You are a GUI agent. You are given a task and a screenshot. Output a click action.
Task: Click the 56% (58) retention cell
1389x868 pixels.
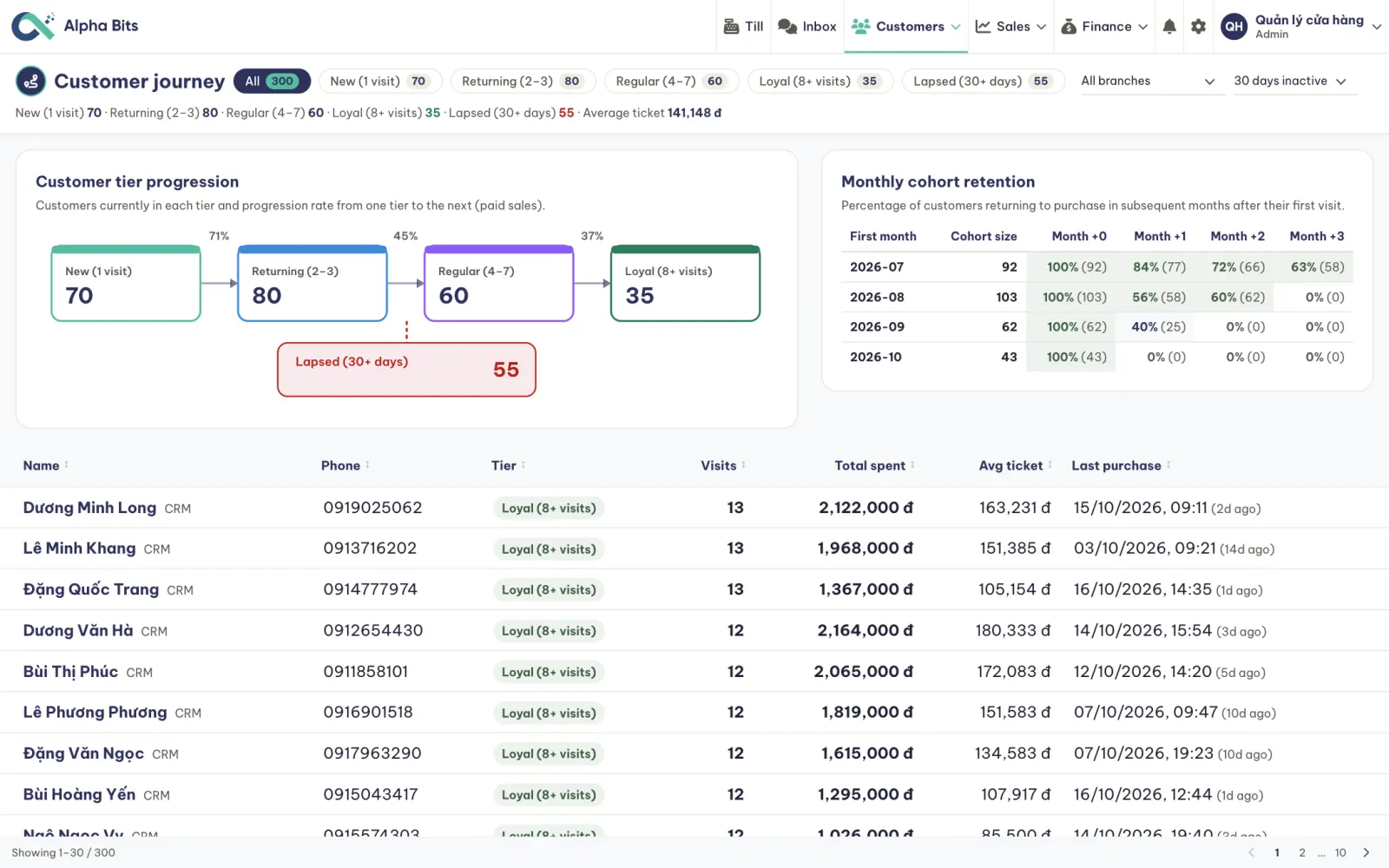point(1159,297)
